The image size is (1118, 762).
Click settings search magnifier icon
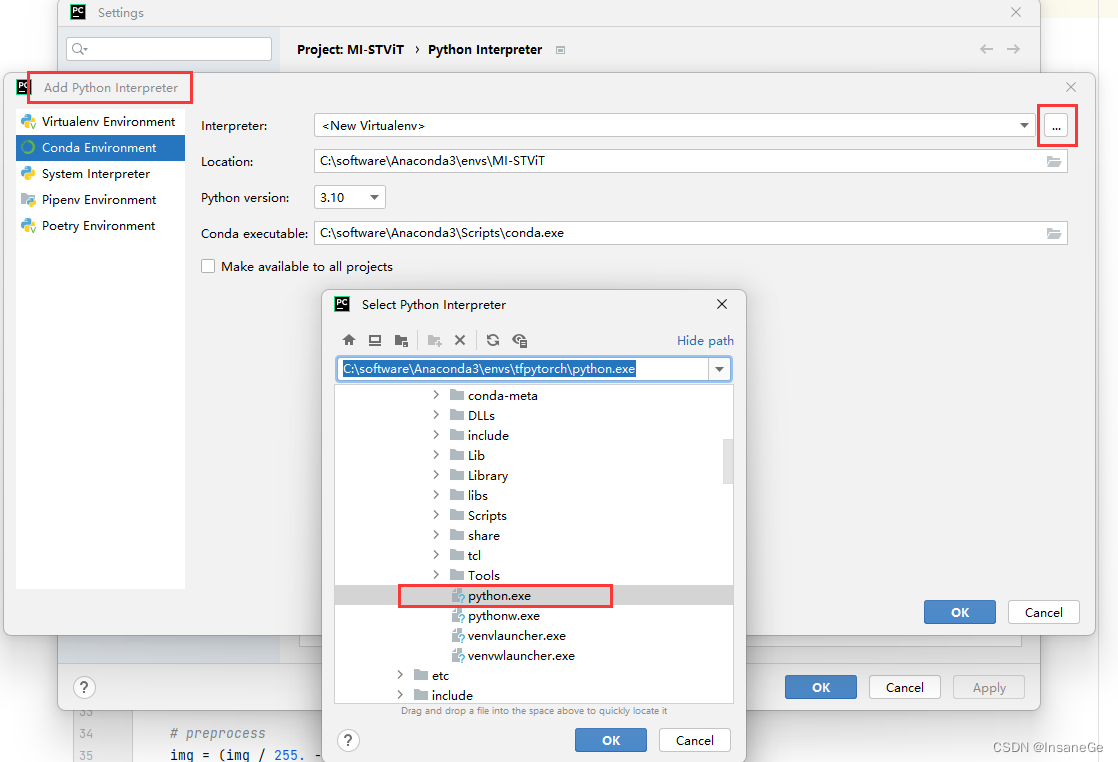click(79, 49)
